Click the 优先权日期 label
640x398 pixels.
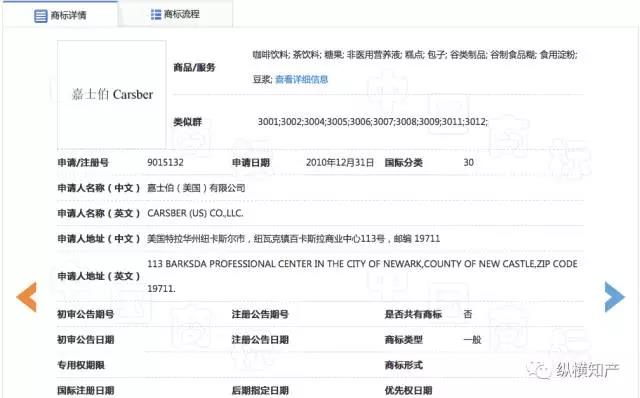[x=408, y=390]
